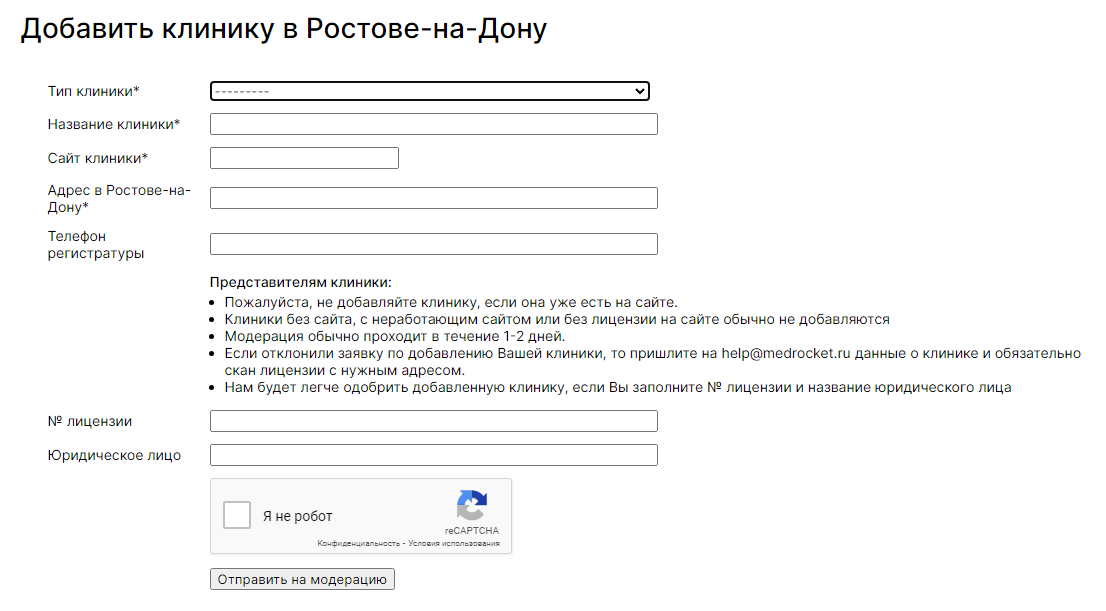Image resolution: width=1106 pixels, height=611 pixels.
Task: Click the Юридическое лицо label text
Action: pyautogui.click(x=114, y=455)
